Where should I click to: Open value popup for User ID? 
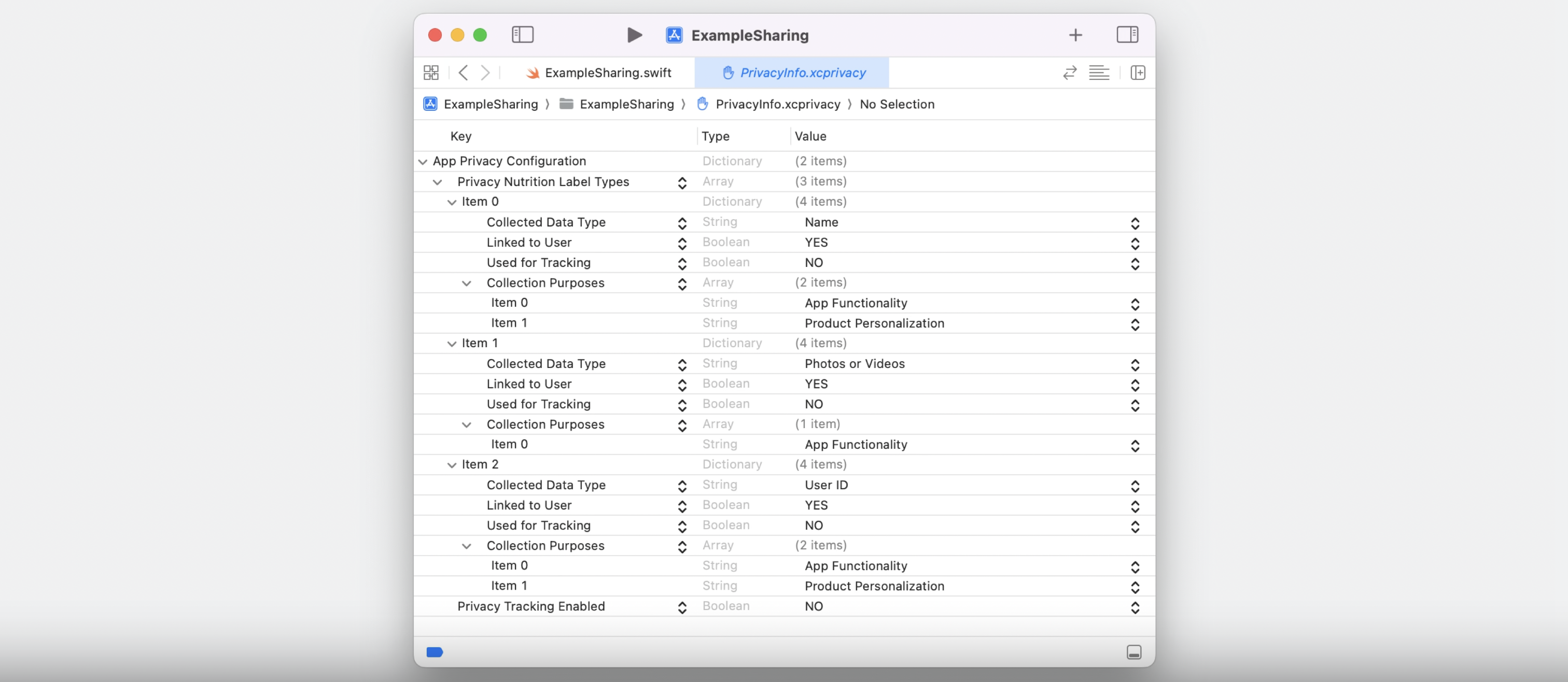(1135, 486)
